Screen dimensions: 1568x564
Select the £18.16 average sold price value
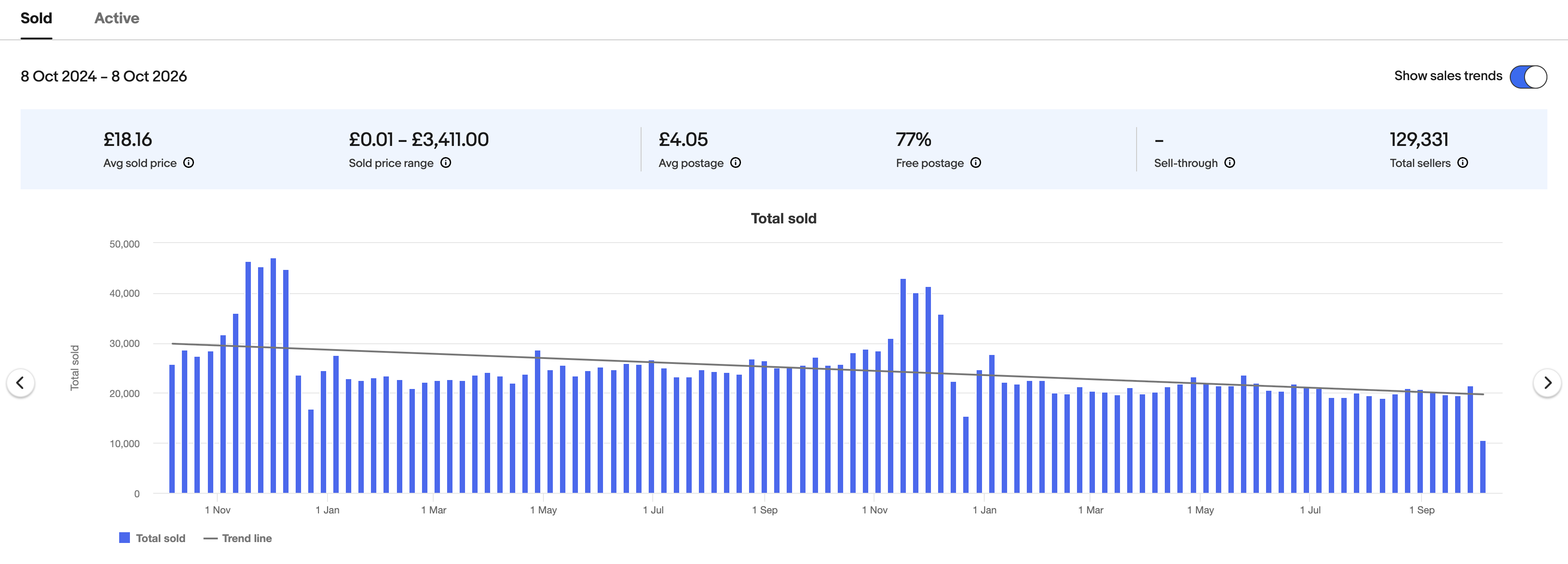(x=128, y=139)
